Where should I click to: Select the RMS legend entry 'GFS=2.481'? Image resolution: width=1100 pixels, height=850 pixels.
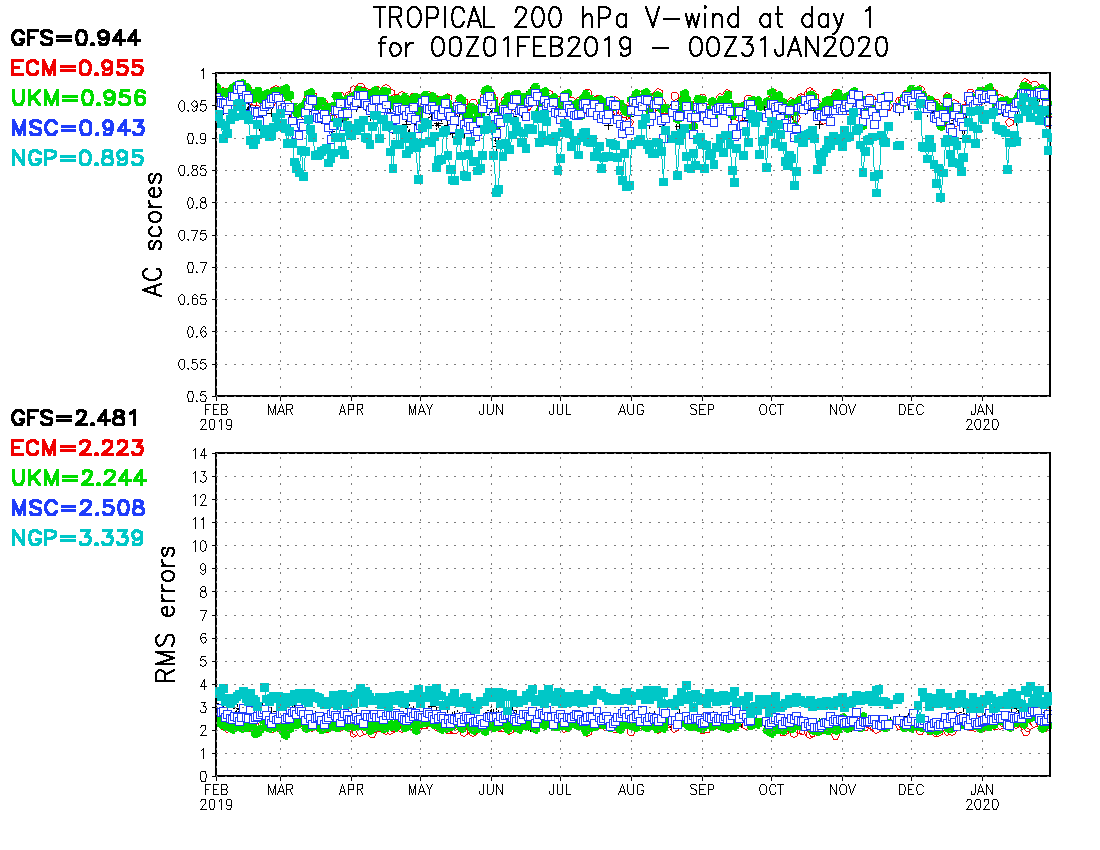pyautogui.click(x=74, y=418)
